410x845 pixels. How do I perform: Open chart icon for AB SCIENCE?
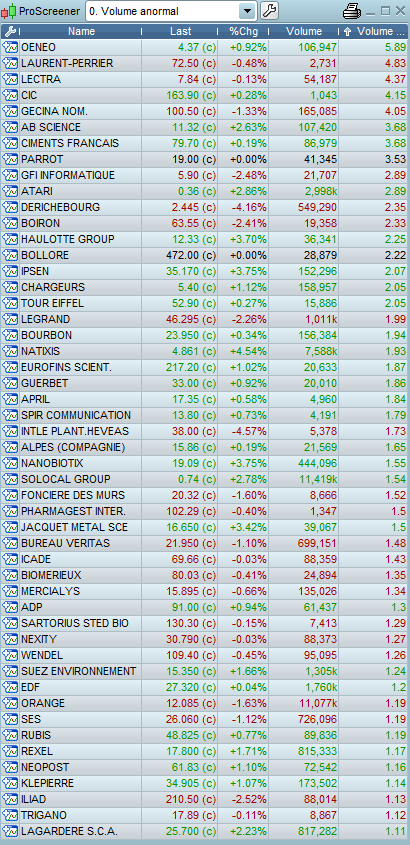(11, 127)
